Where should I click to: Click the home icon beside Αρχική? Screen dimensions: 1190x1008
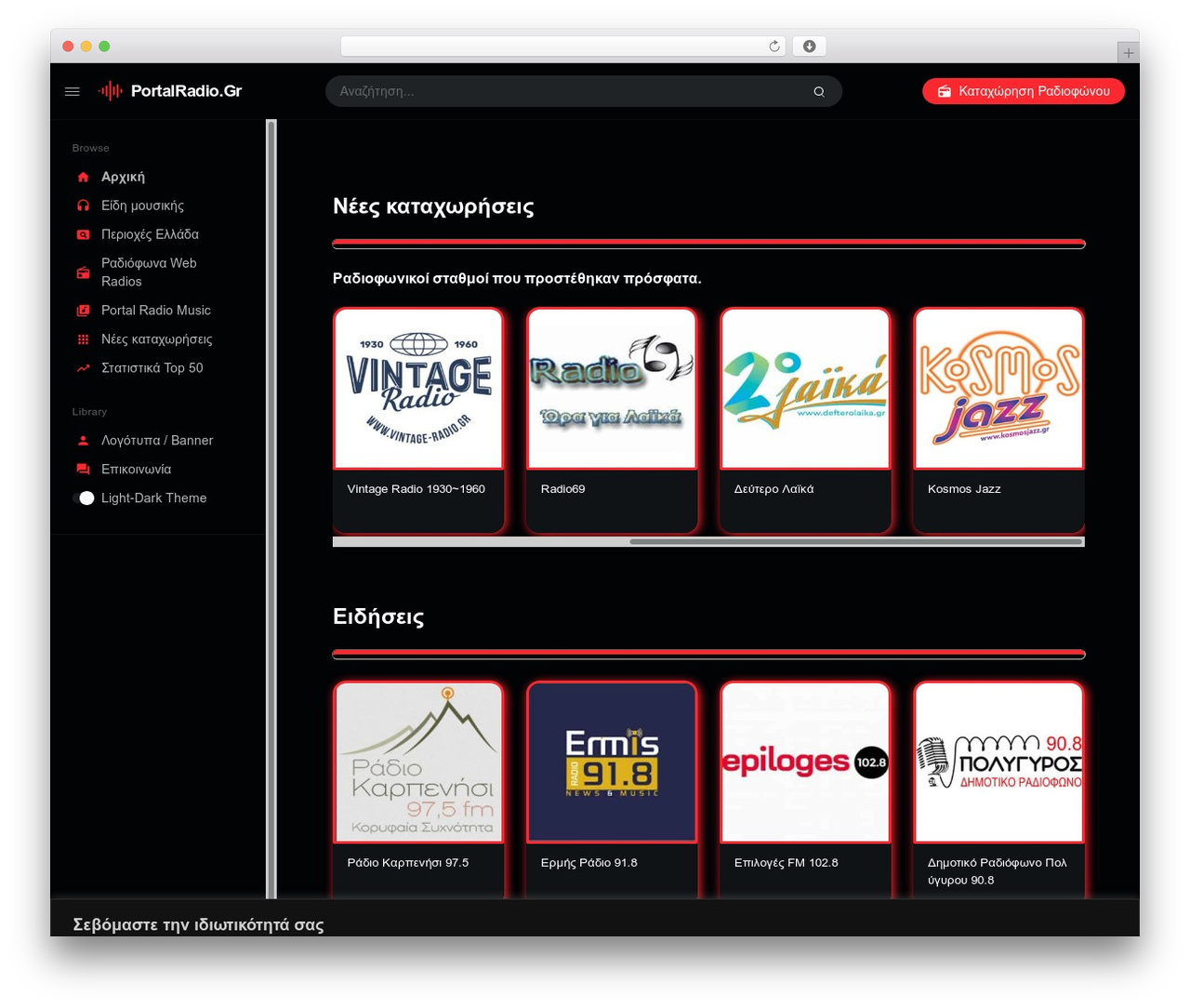(84, 177)
